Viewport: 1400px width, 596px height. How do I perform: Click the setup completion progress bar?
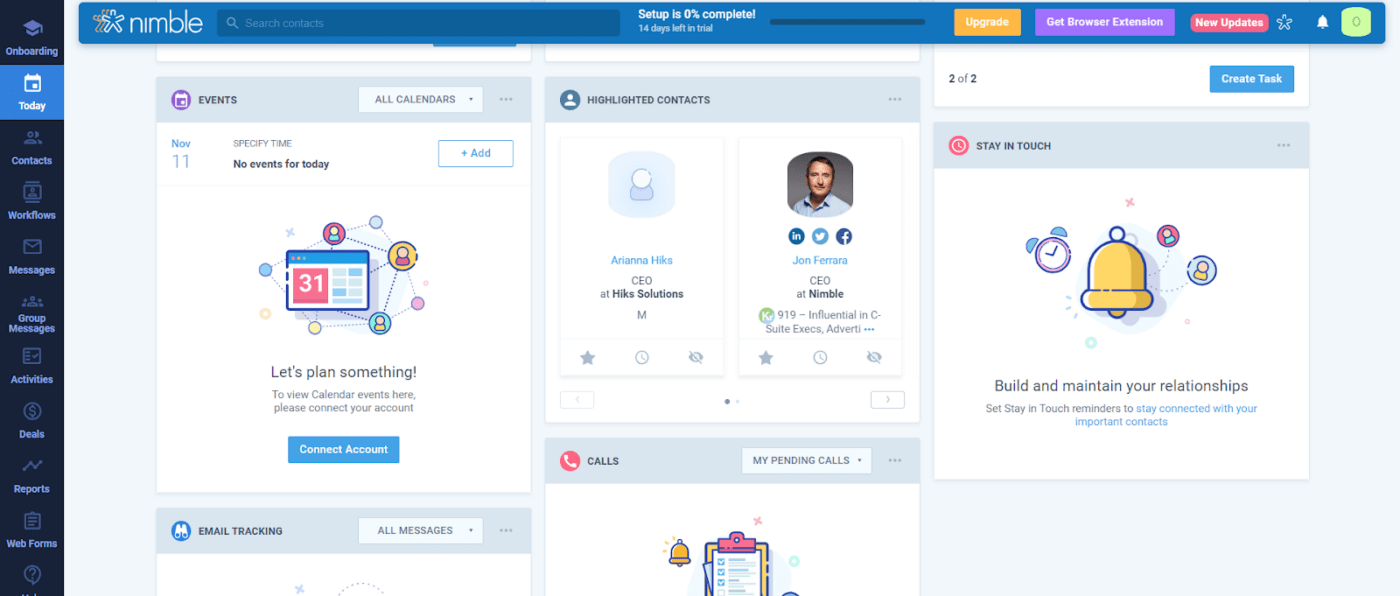848,22
